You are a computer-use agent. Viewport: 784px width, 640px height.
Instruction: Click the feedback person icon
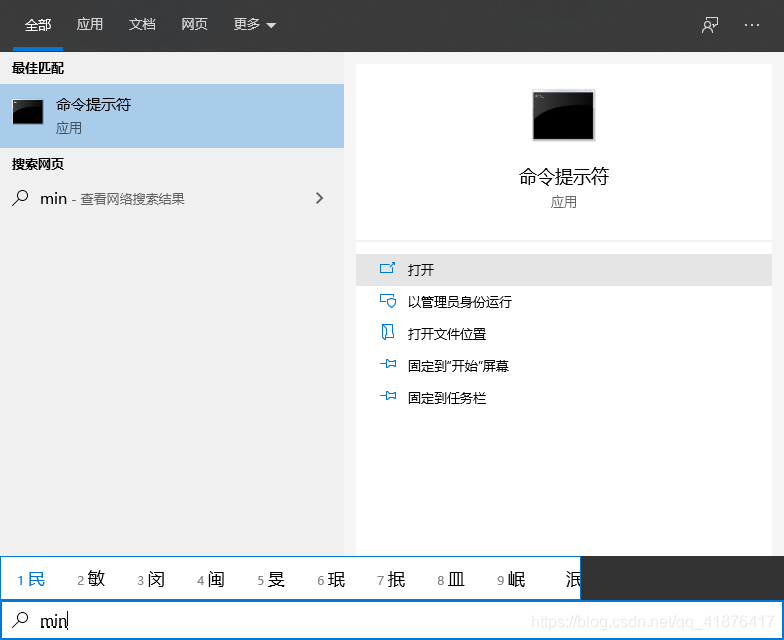coord(710,24)
